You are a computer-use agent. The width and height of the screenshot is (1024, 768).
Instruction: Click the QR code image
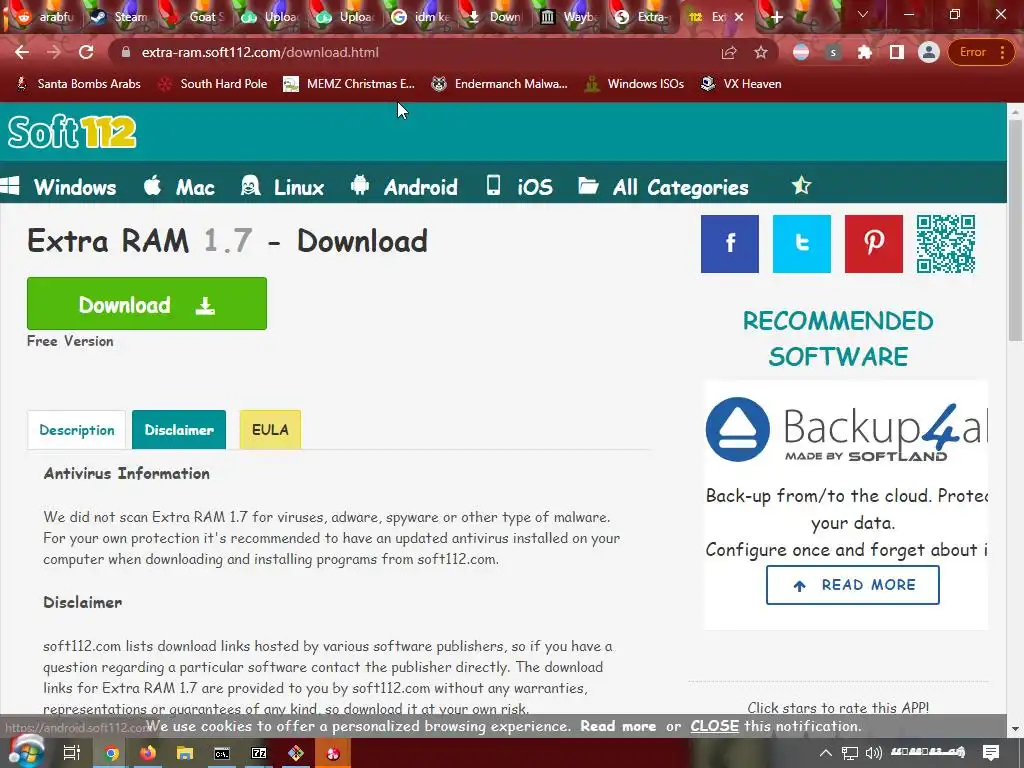click(x=946, y=244)
